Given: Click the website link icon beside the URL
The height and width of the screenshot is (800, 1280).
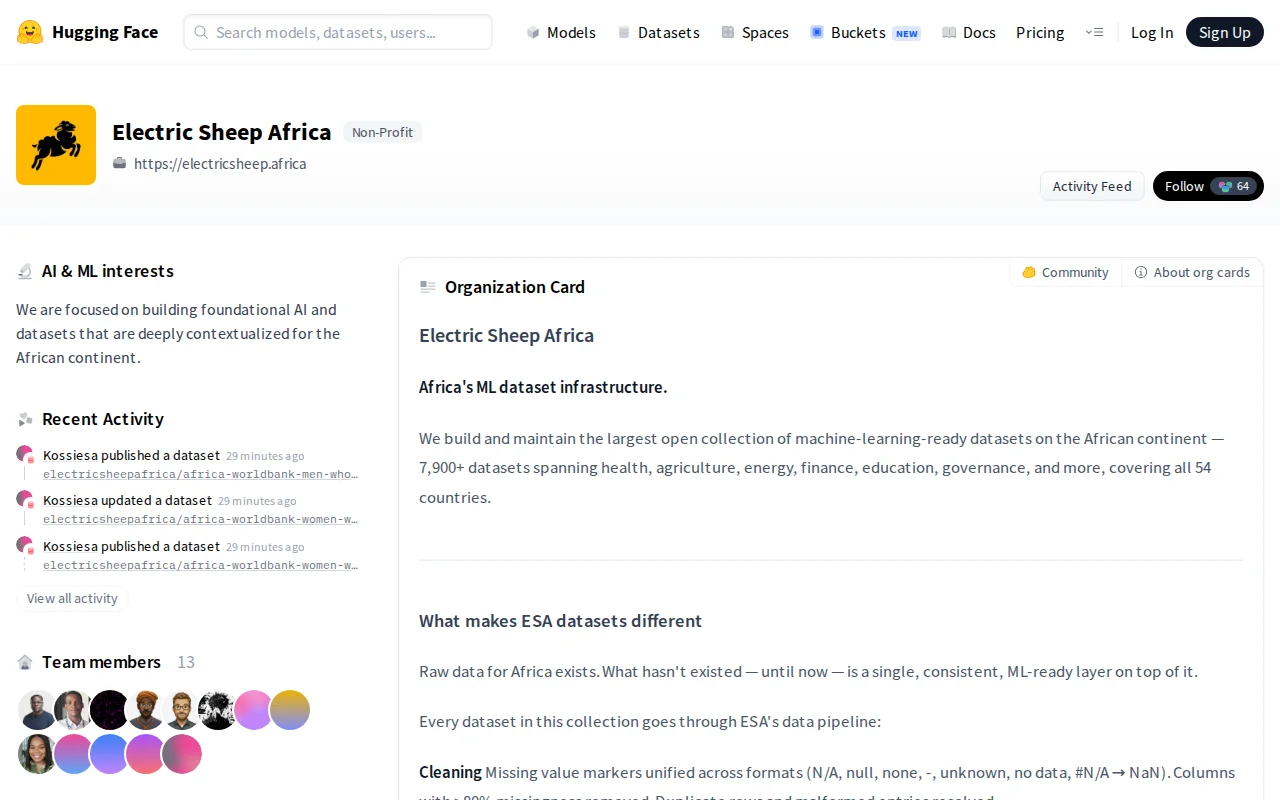Looking at the screenshot, I should tap(120, 163).
